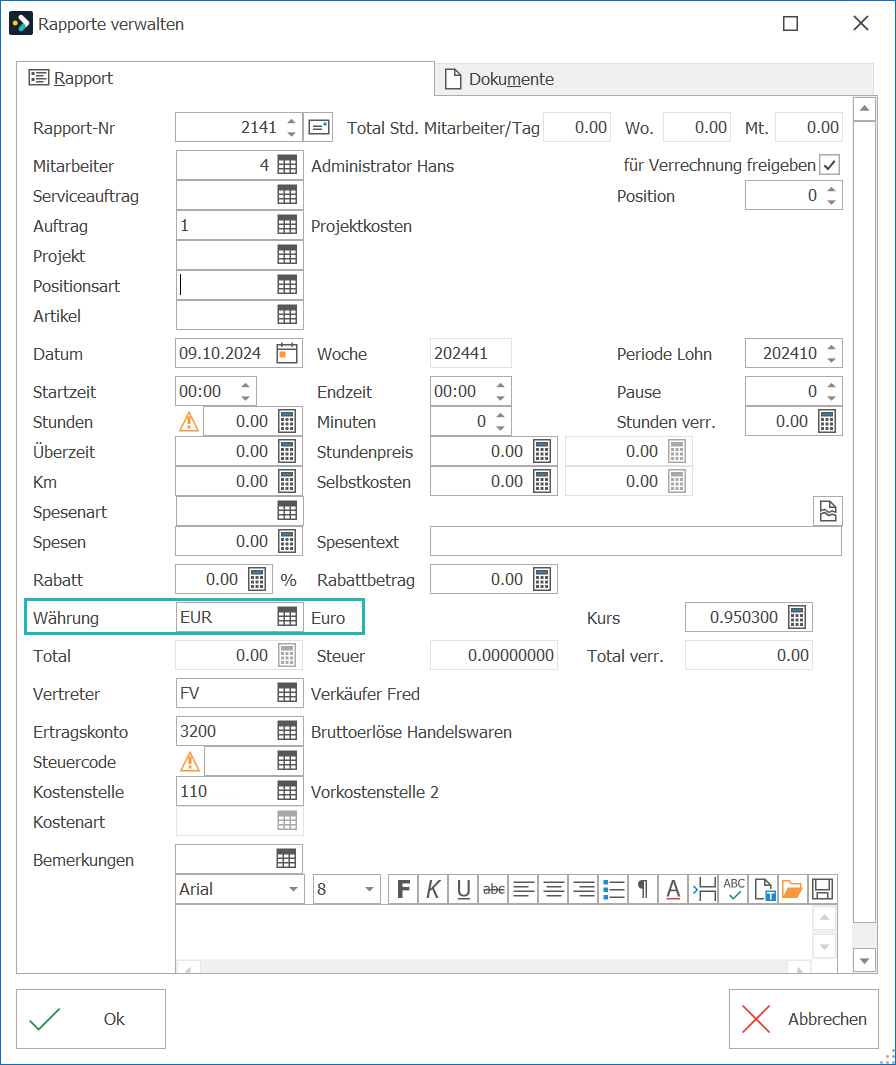This screenshot has height=1065, width=896.
Task: Increase Position with the stepper up arrow
Action: [x=831, y=189]
